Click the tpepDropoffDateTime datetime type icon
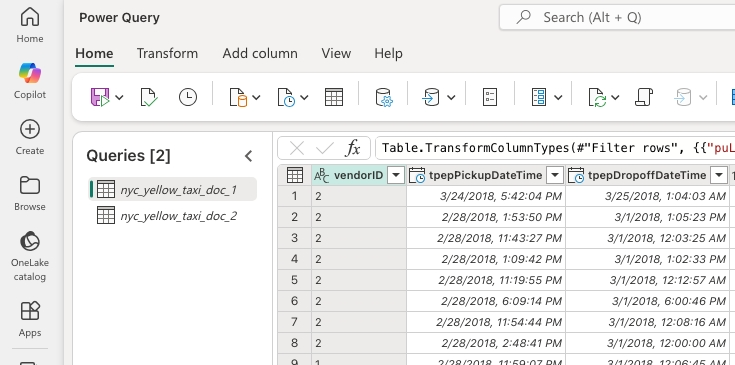 click(576, 175)
